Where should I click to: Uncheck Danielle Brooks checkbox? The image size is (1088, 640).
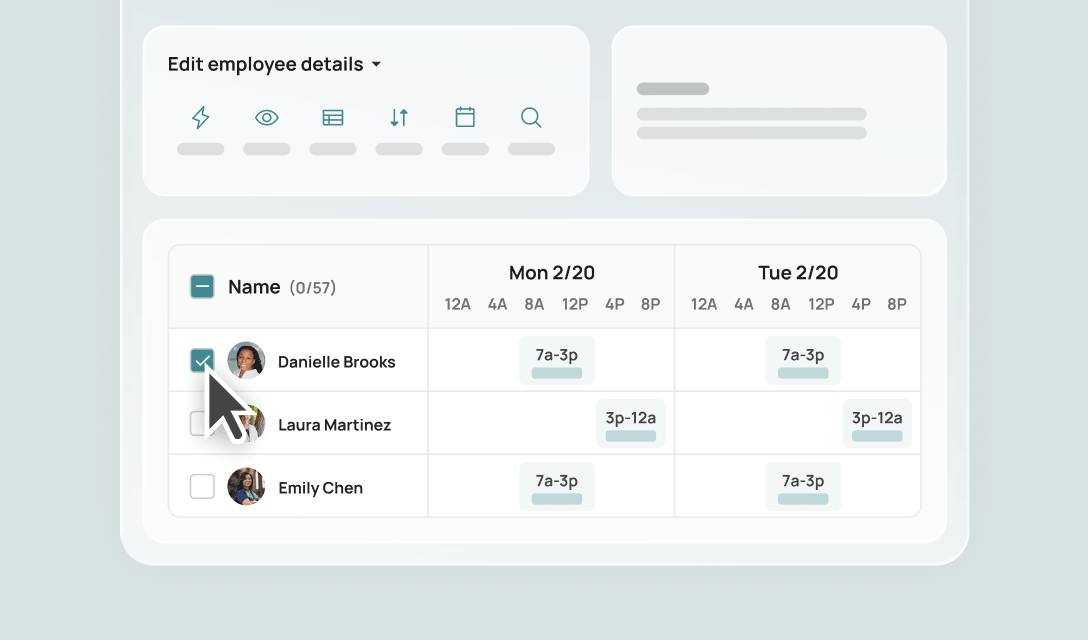(202, 361)
